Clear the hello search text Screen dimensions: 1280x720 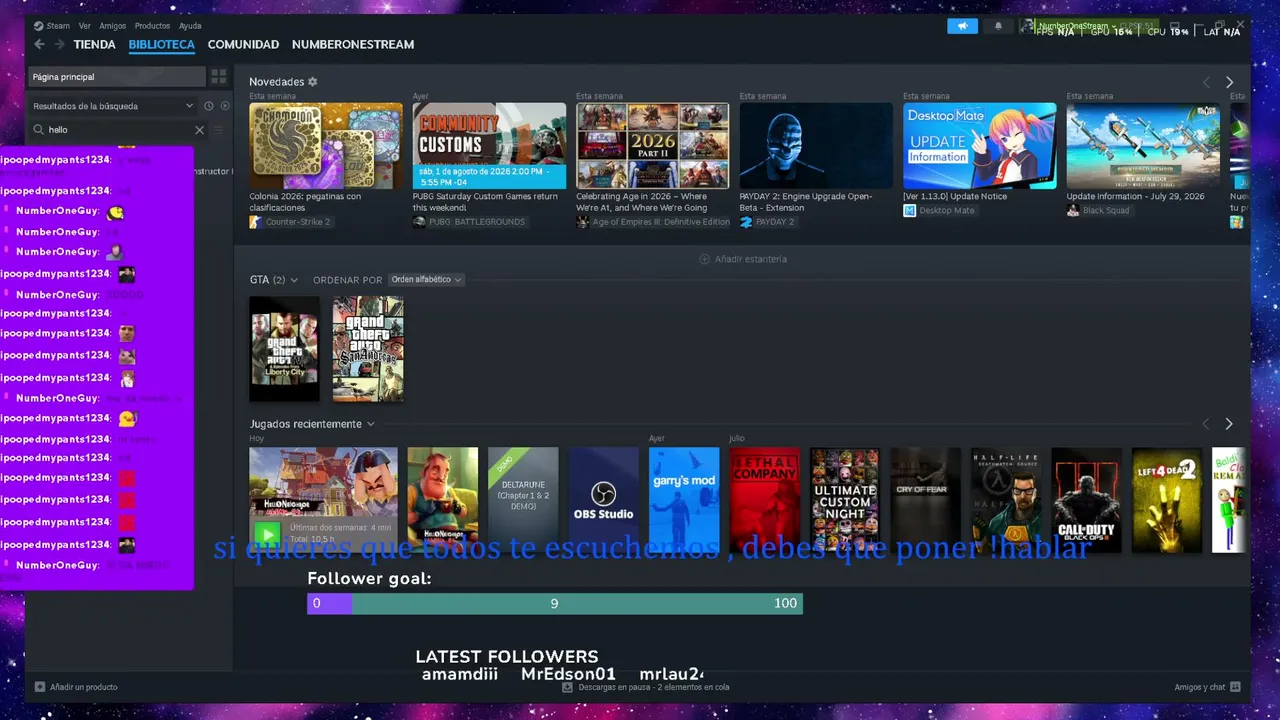[199, 130]
